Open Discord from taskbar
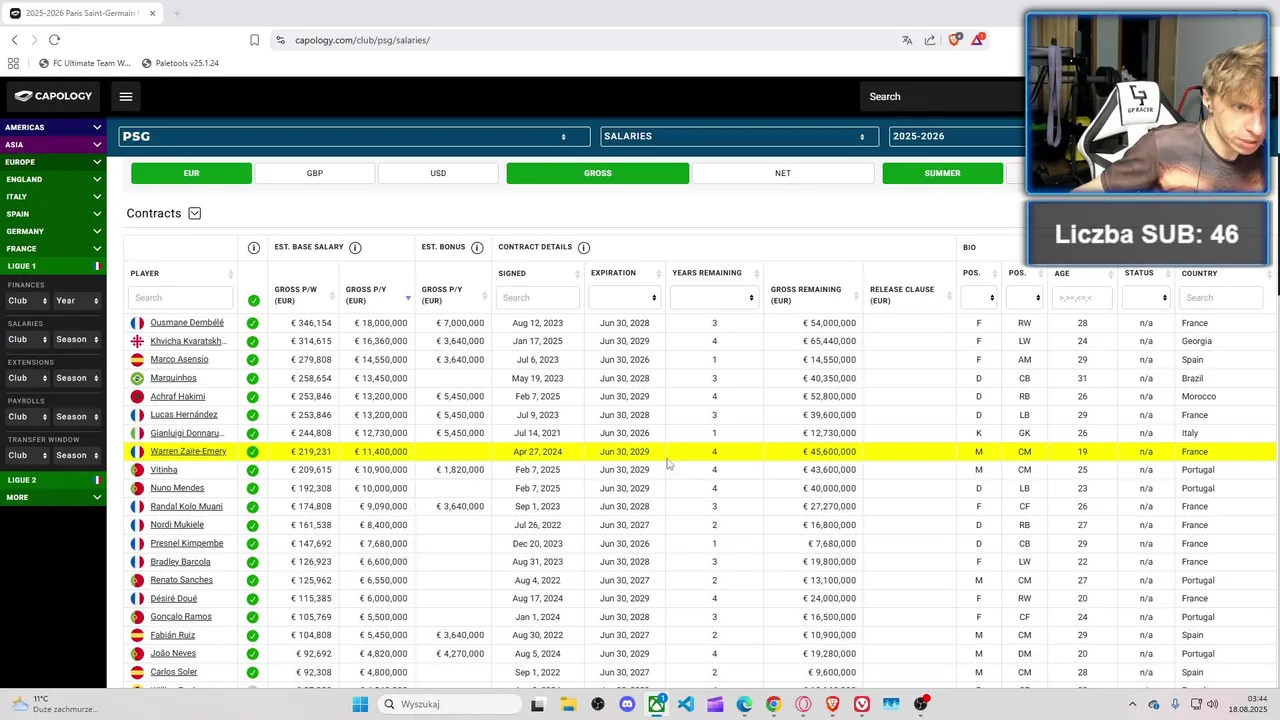 627,704
